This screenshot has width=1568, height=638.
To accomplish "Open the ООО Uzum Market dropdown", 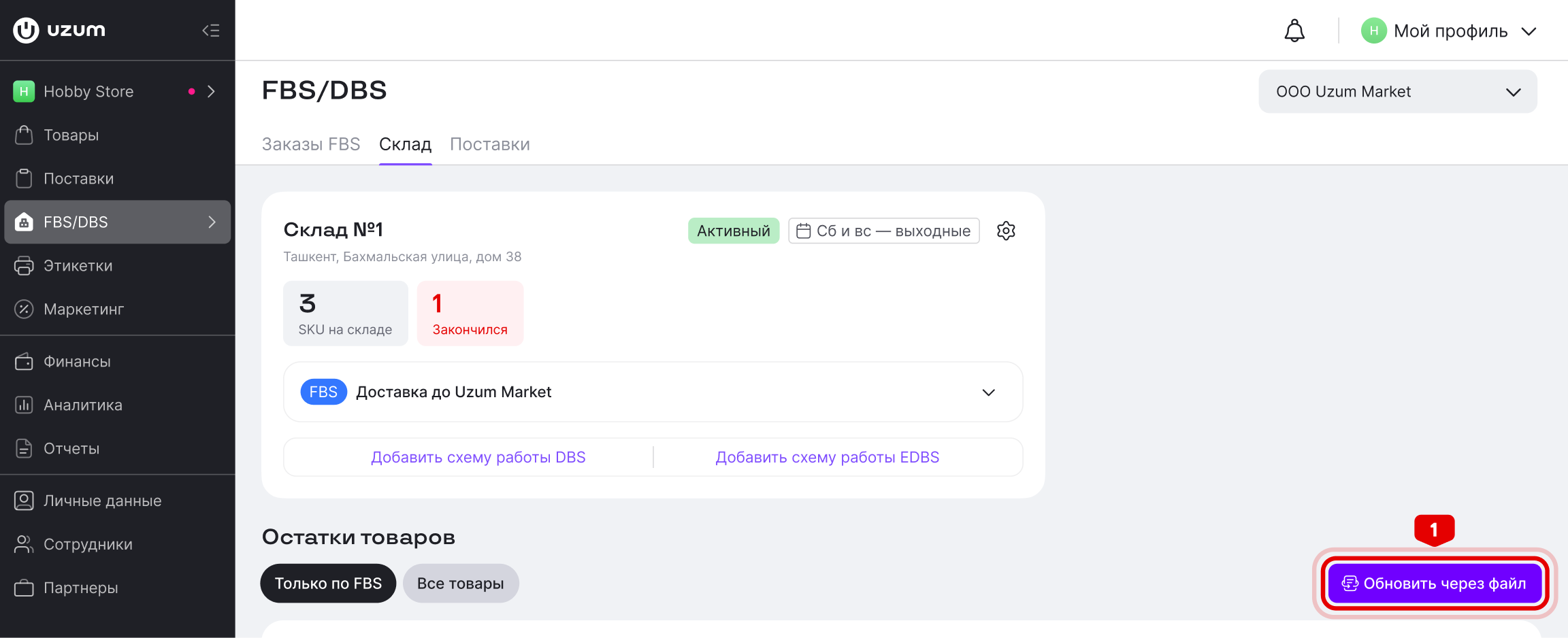I will point(1398,92).
